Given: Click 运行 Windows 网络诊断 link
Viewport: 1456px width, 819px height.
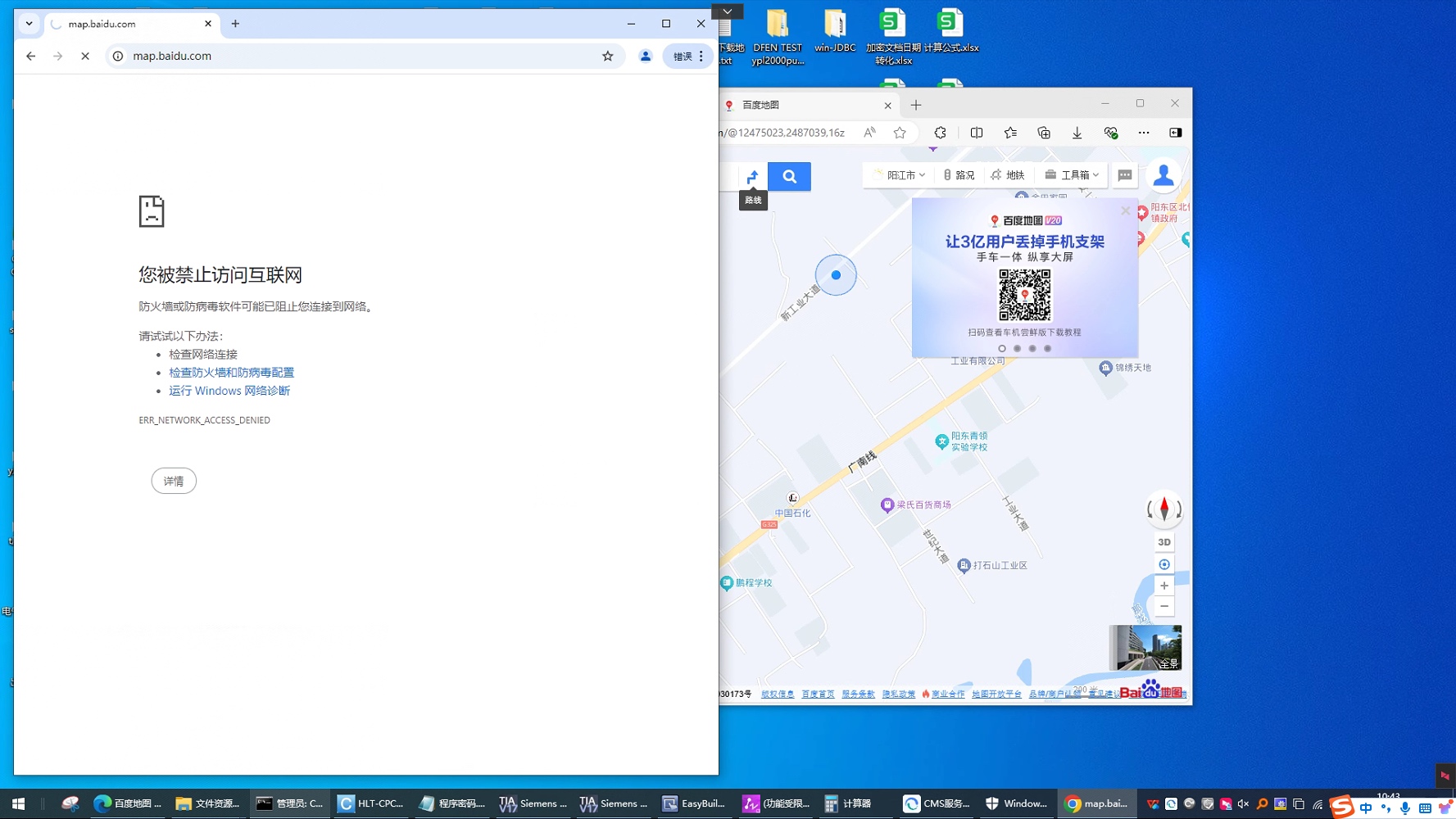Looking at the screenshot, I should pos(229,391).
